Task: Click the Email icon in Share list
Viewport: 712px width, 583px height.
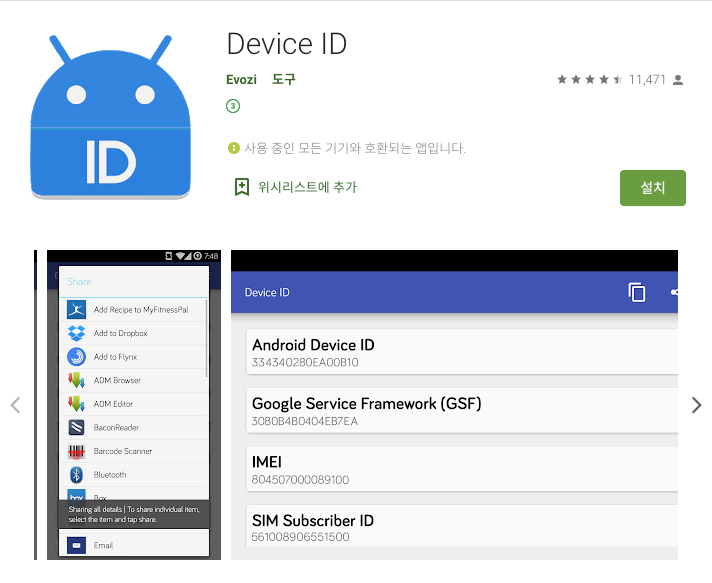Action: [76, 545]
